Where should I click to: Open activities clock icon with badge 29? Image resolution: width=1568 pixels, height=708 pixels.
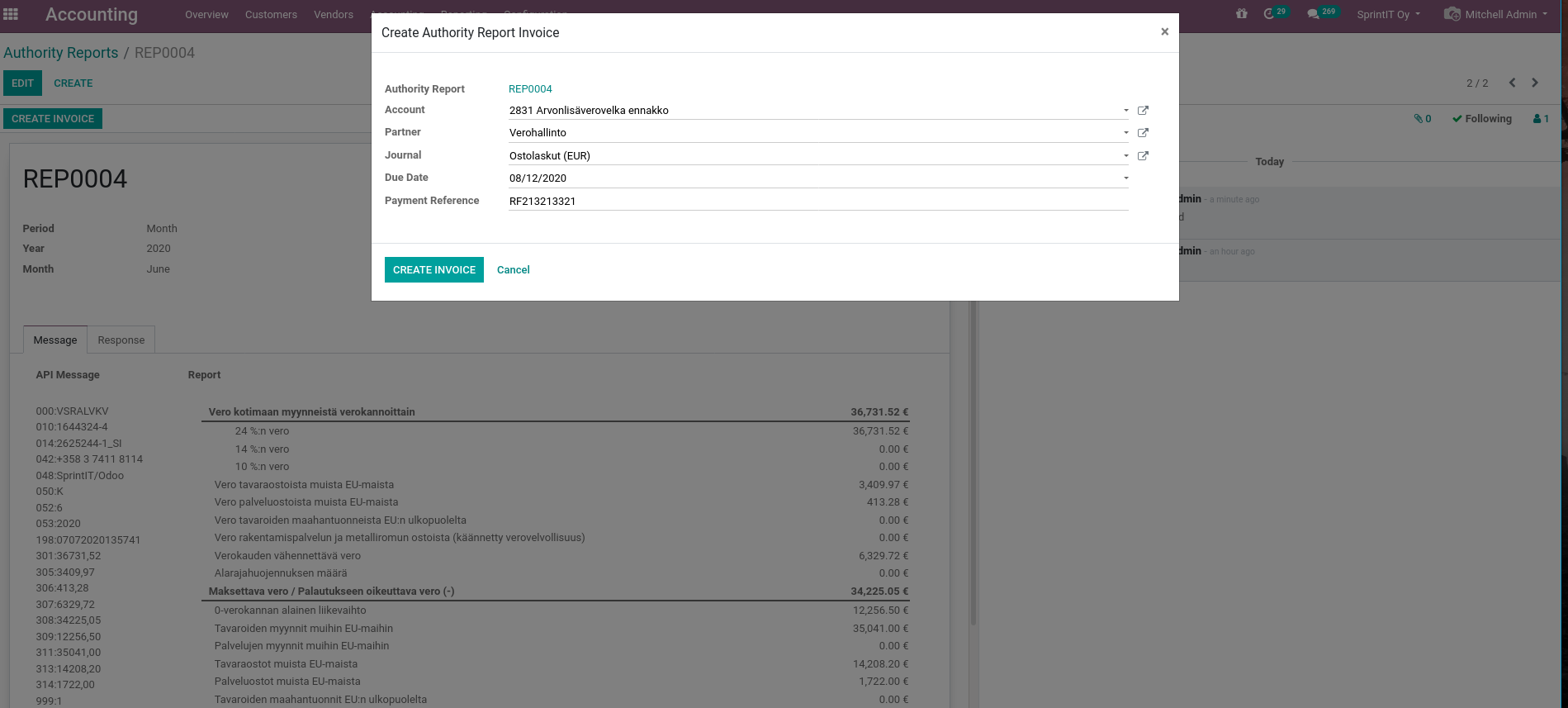[x=1275, y=13]
